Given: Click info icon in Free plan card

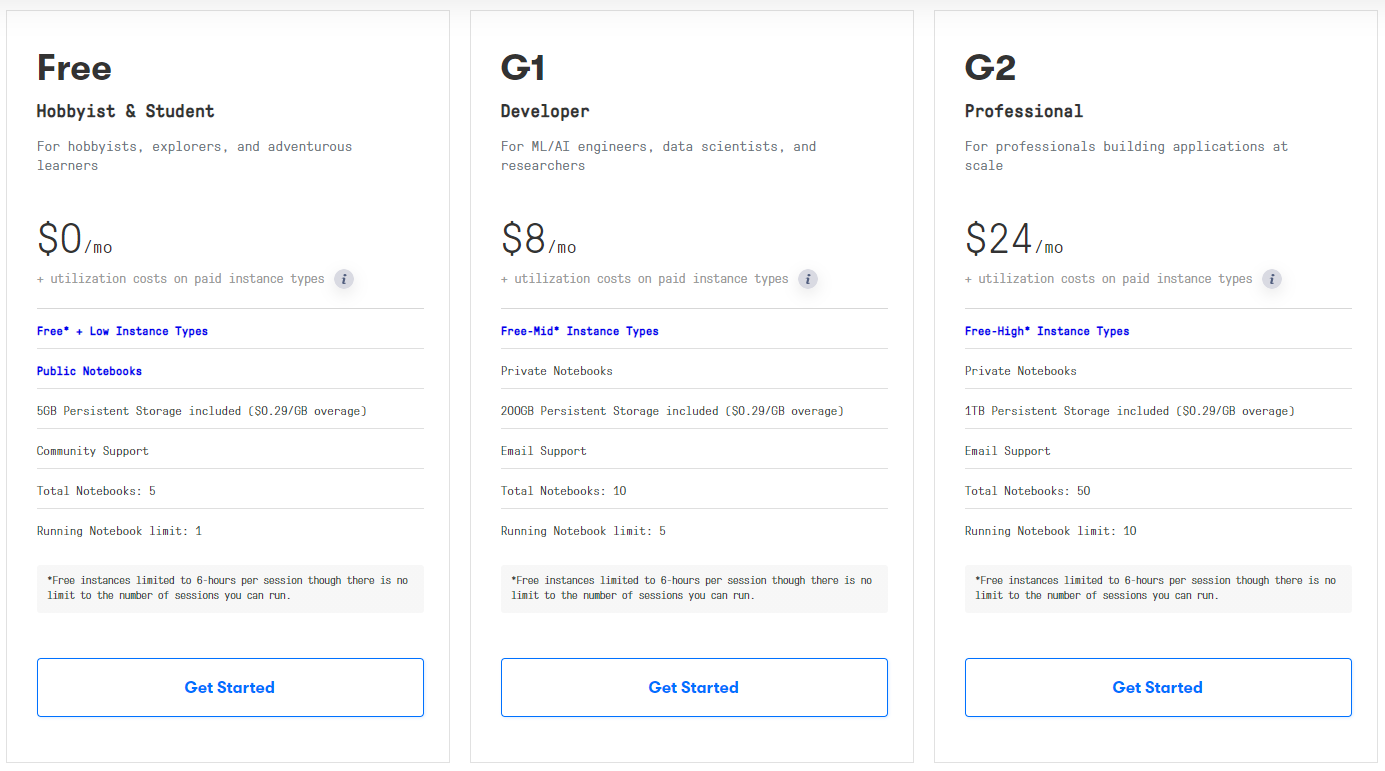Looking at the screenshot, I should (344, 279).
